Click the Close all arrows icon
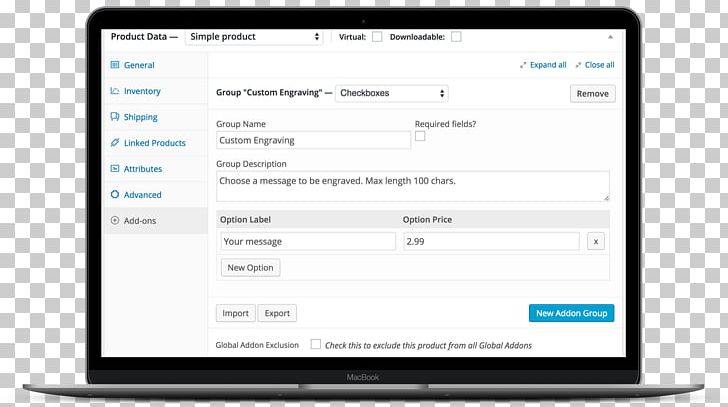 [x=578, y=65]
